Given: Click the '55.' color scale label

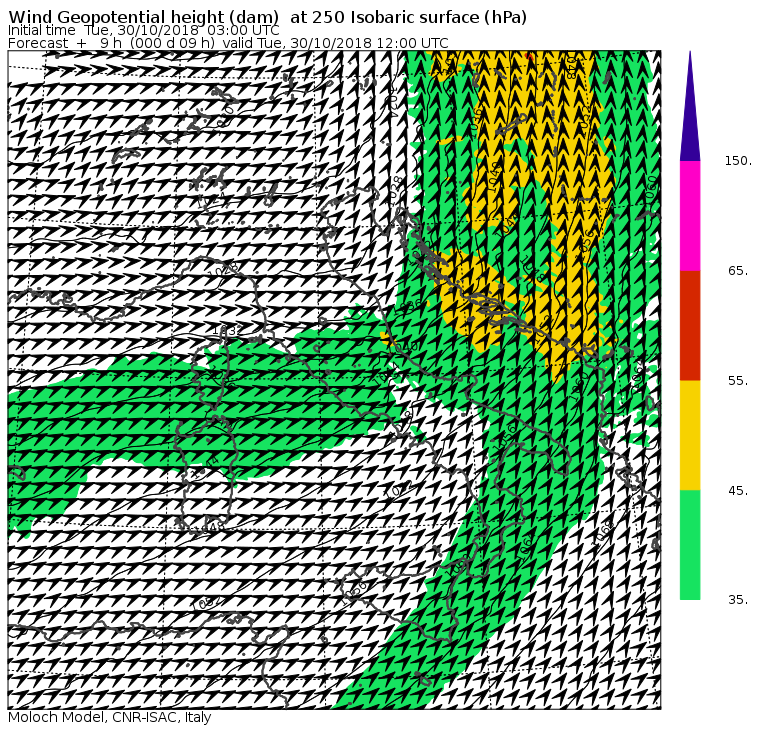Looking at the screenshot, I should tap(738, 381).
